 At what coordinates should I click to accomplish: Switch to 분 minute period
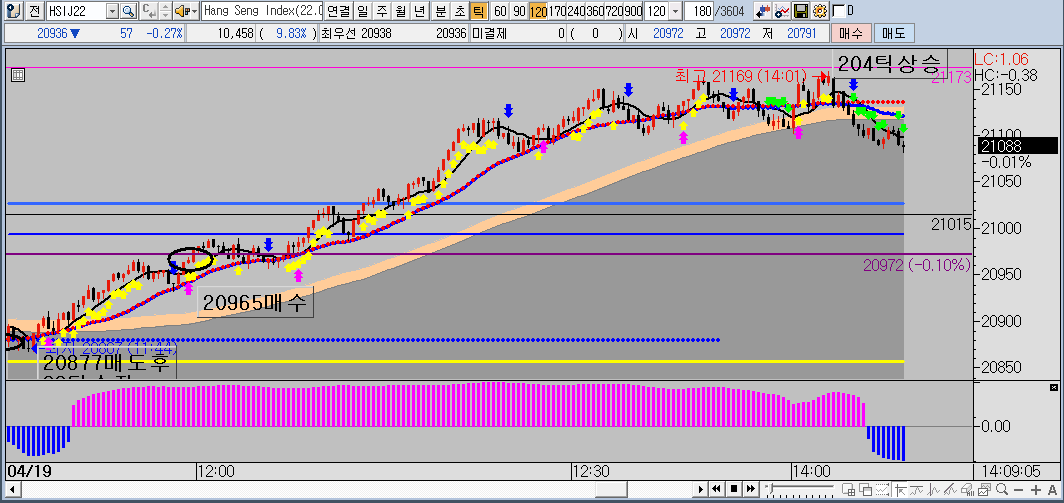pyautogui.click(x=440, y=11)
